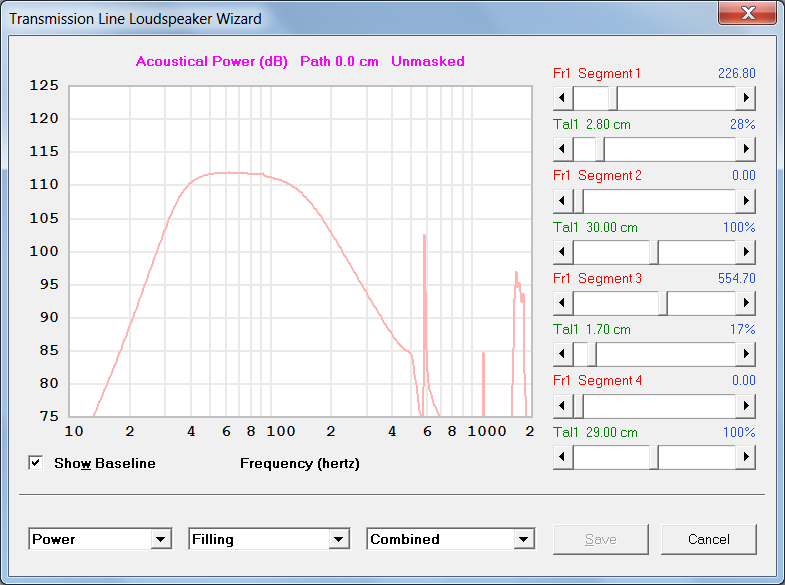Open the Power dropdown list

[161, 539]
